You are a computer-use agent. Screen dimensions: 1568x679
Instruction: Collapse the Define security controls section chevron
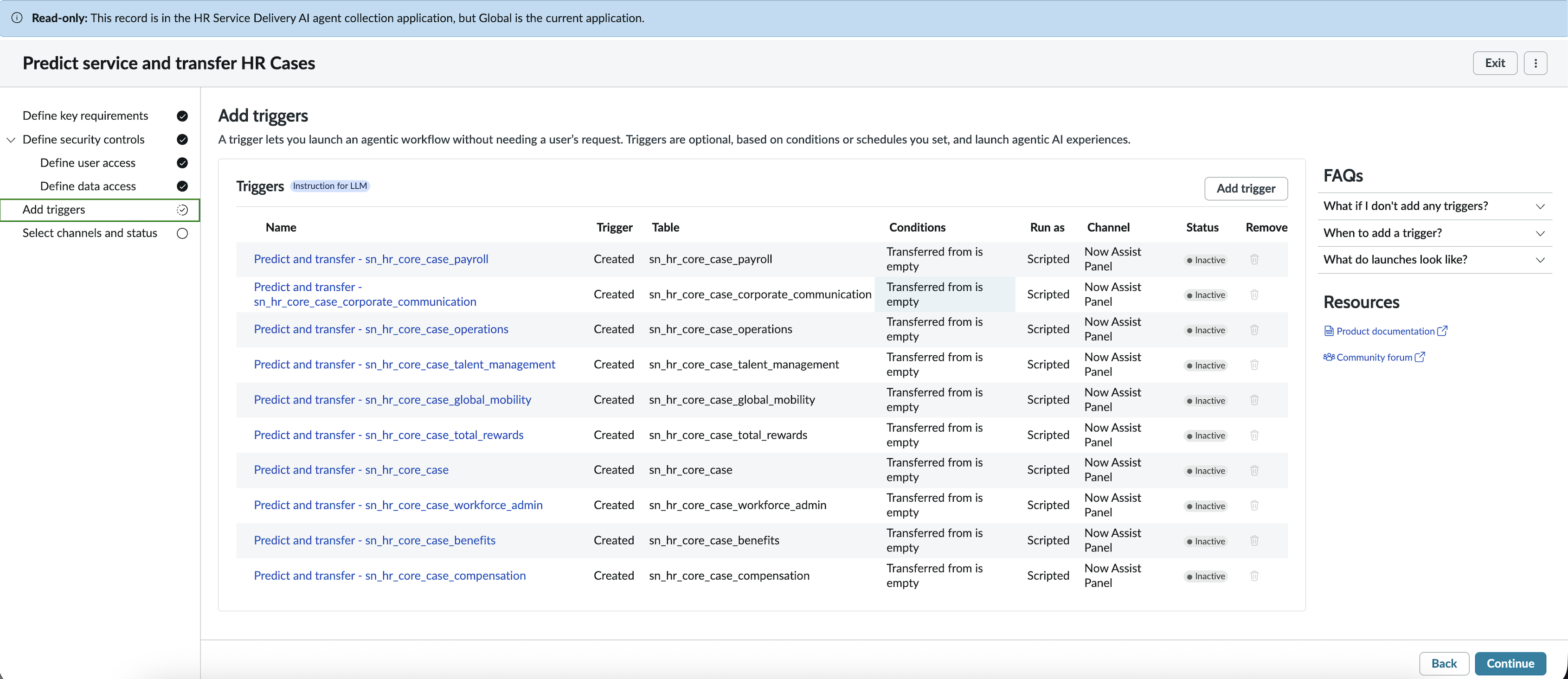click(x=11, y=139)
